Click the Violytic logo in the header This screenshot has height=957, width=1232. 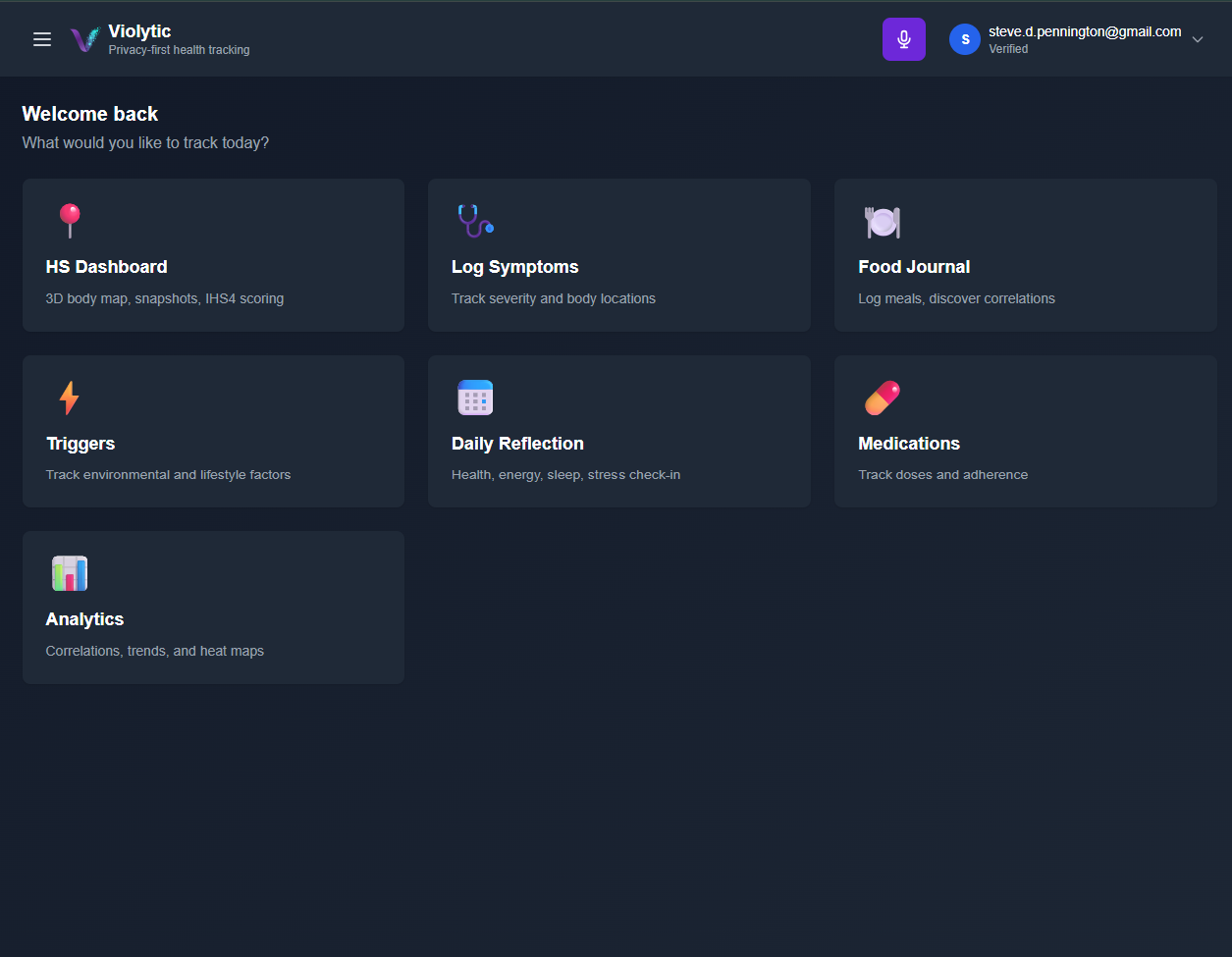pos(85,38)
